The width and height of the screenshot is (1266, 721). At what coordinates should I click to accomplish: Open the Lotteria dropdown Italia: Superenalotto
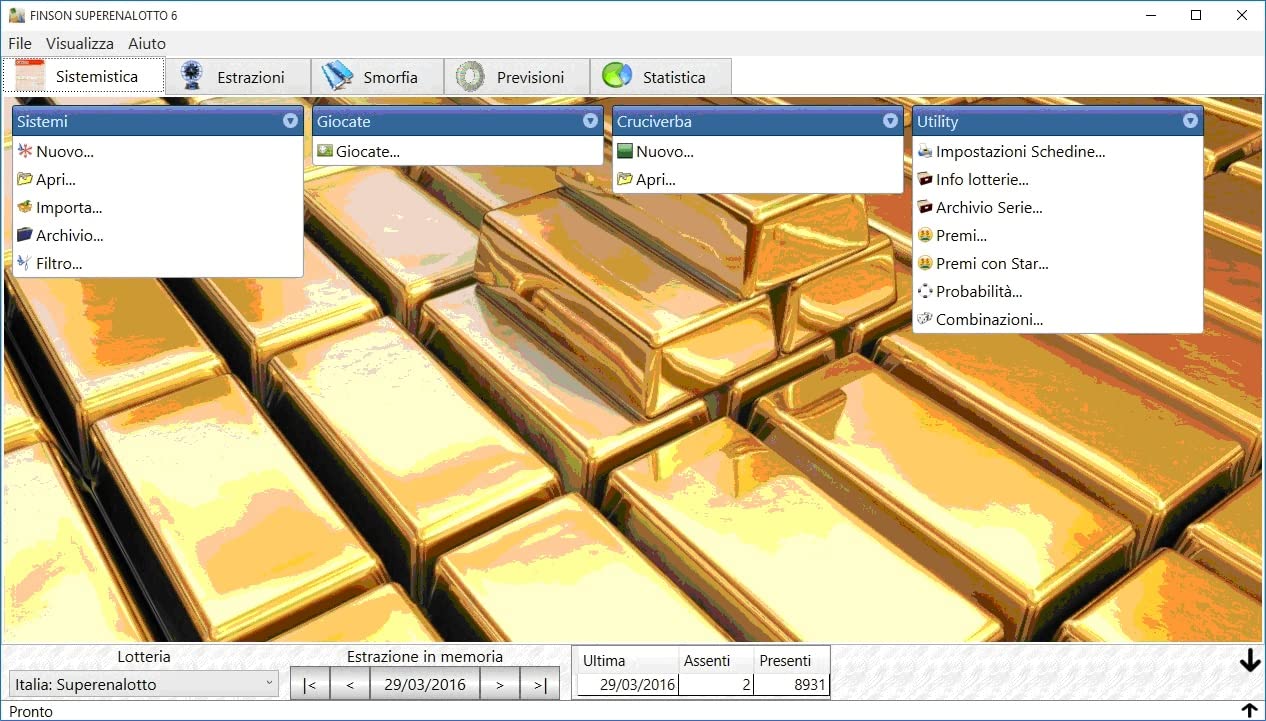coord(144,684)
